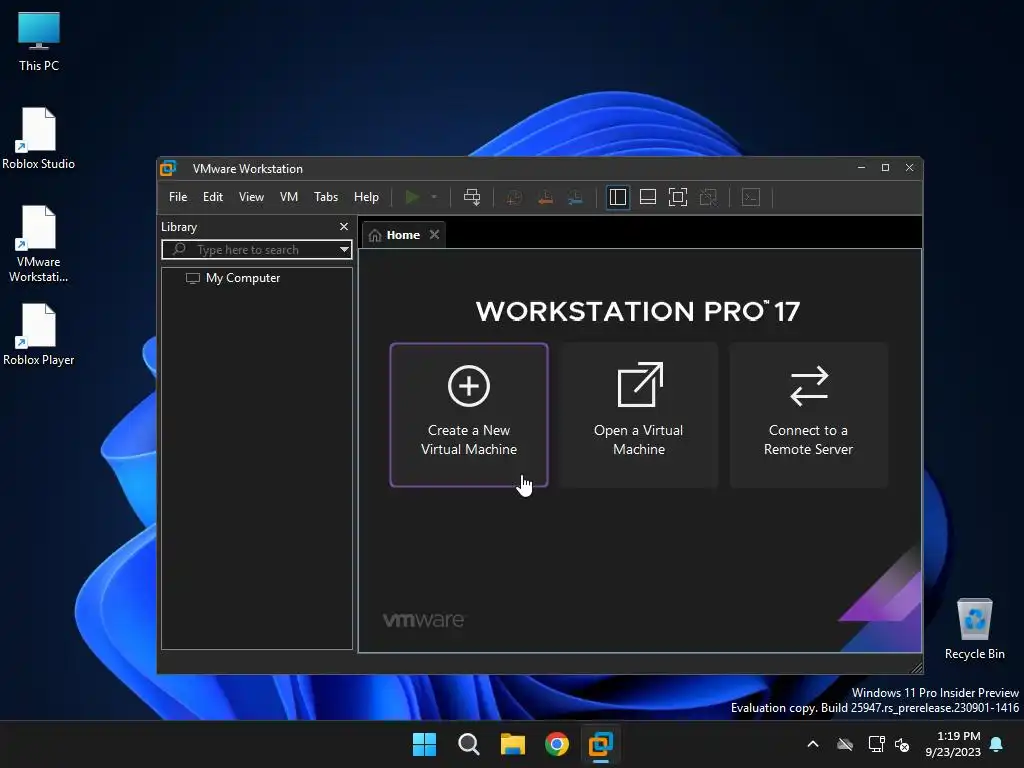The width and height of the screenshot is (1024, 768).
Task: Open the clock and date panel
Action: click(953, 744)
